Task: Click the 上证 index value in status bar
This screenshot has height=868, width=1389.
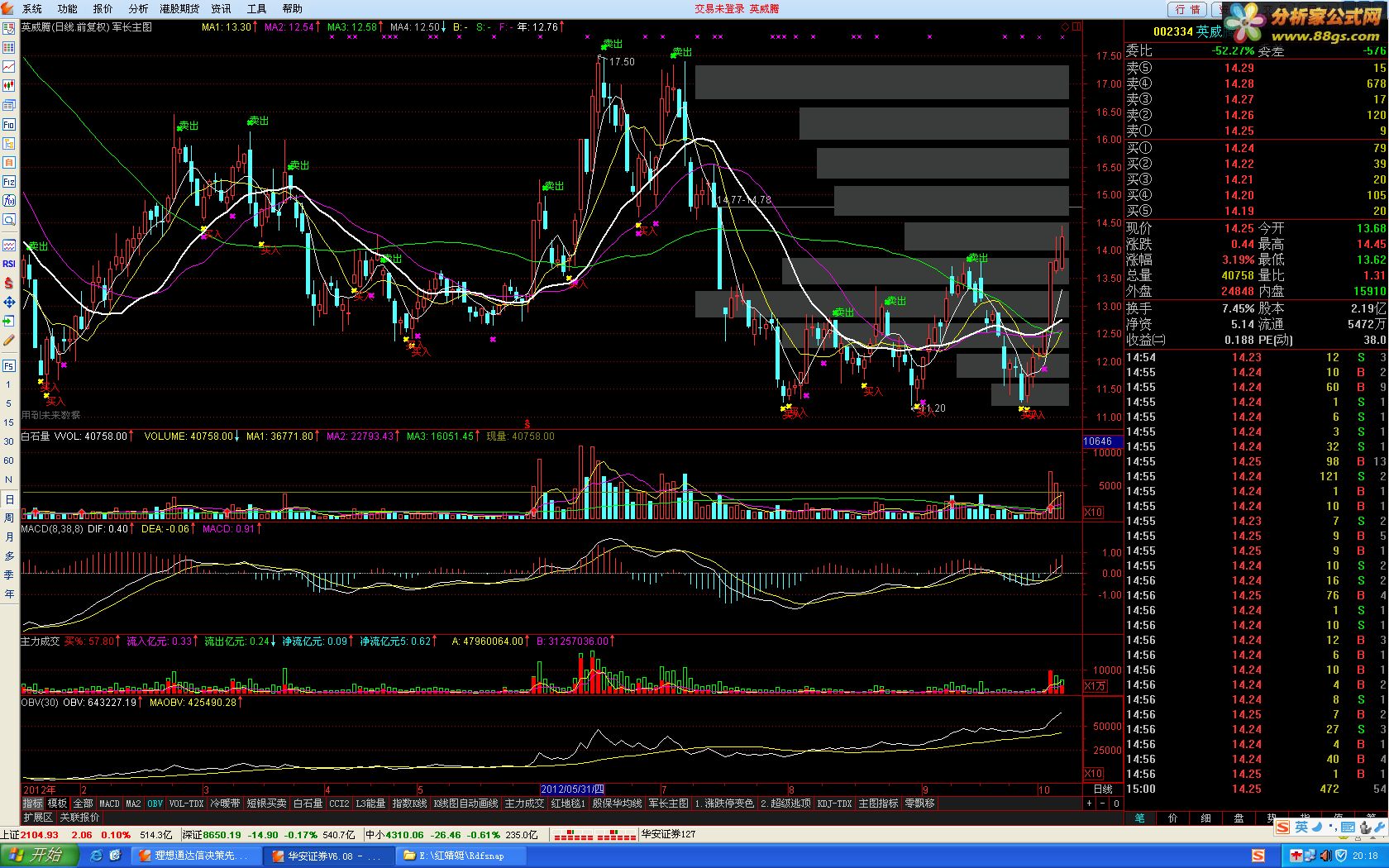Action: tap(39, 835)
